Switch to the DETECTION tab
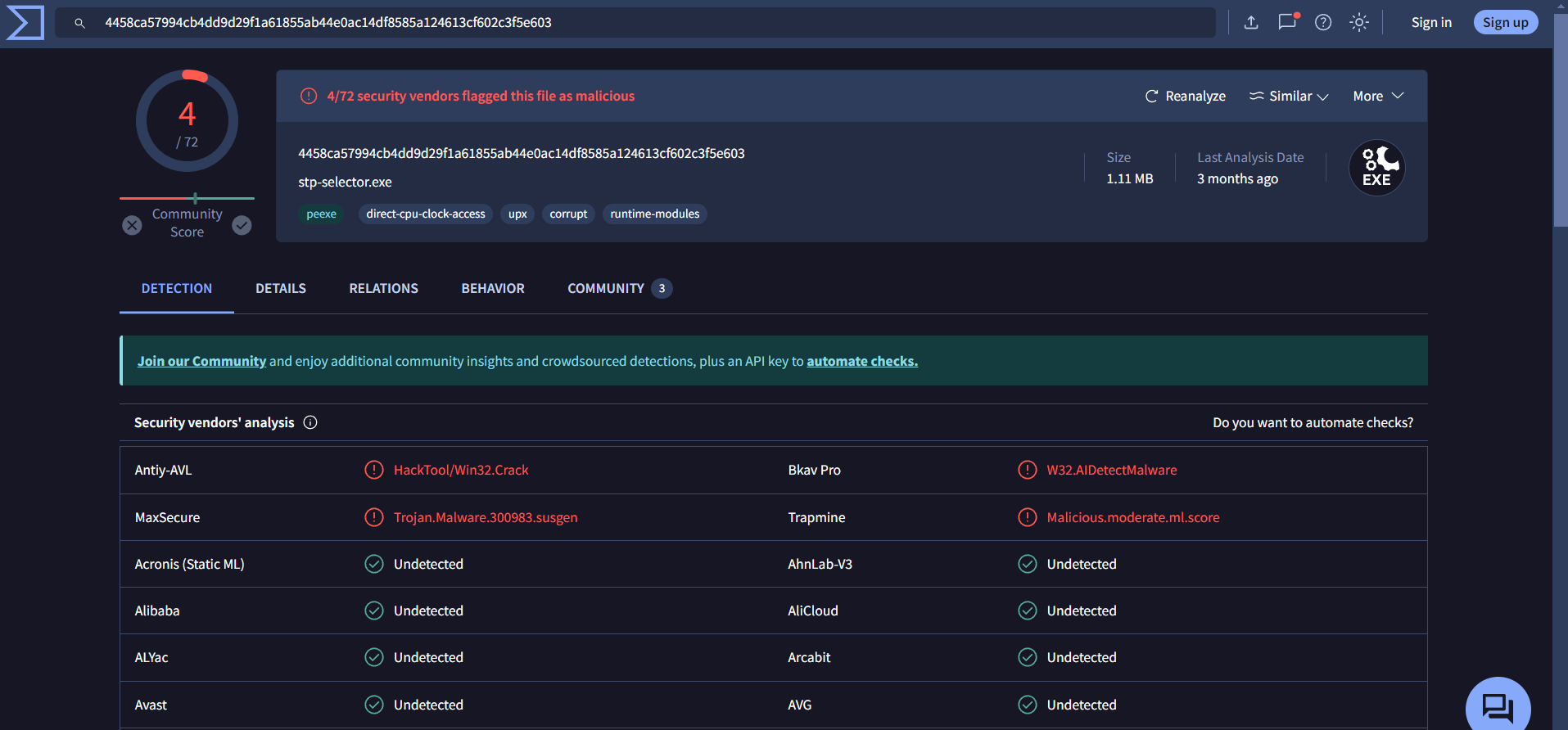 tap(177, 288)
